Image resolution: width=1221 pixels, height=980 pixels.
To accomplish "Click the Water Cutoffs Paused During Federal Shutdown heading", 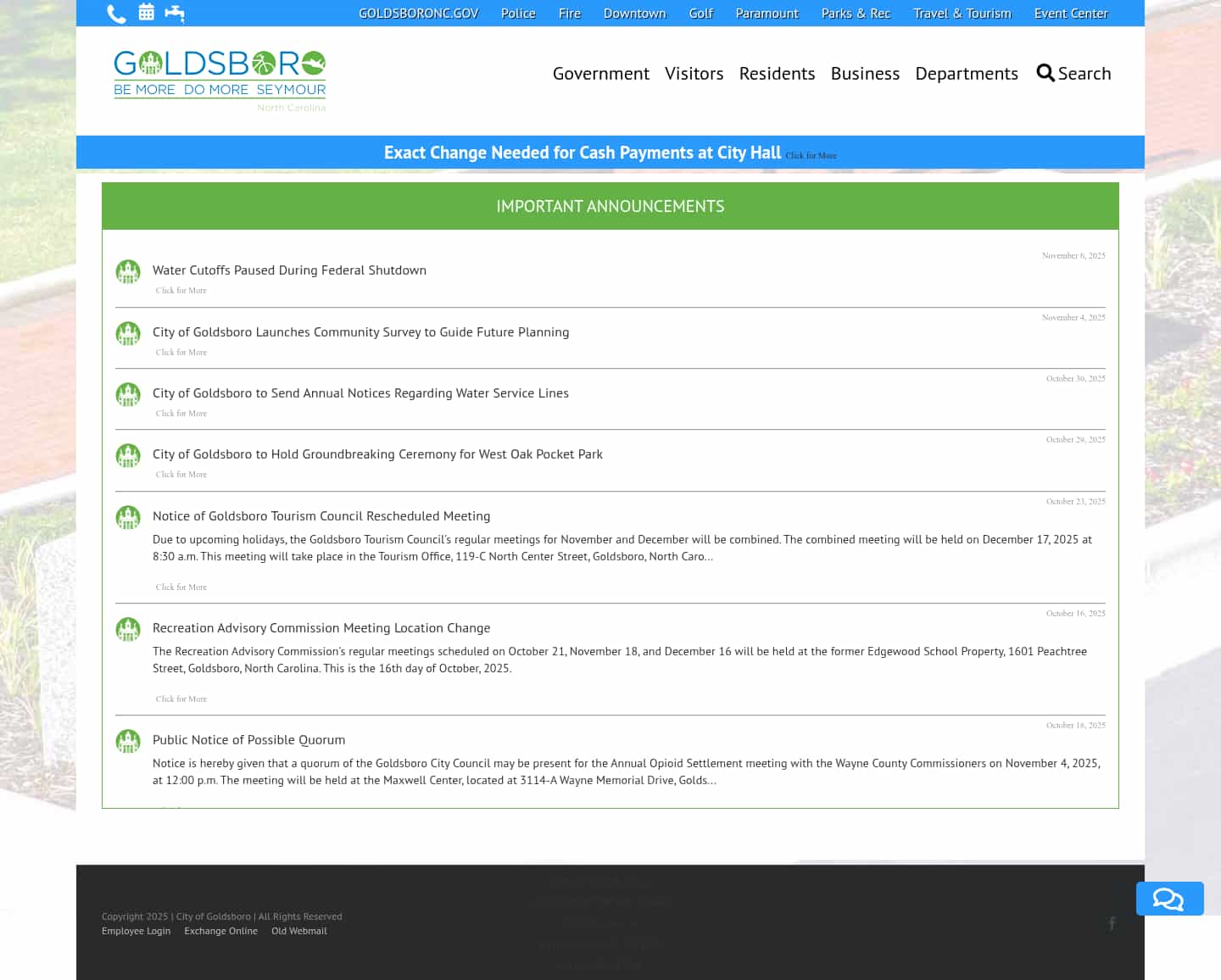I will tap(289, 270).
